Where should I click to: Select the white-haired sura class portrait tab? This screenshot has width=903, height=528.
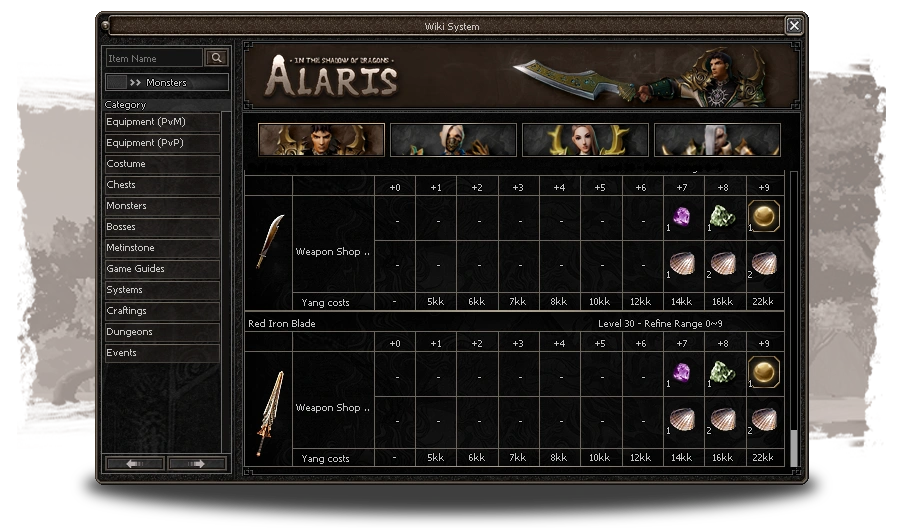717,139
